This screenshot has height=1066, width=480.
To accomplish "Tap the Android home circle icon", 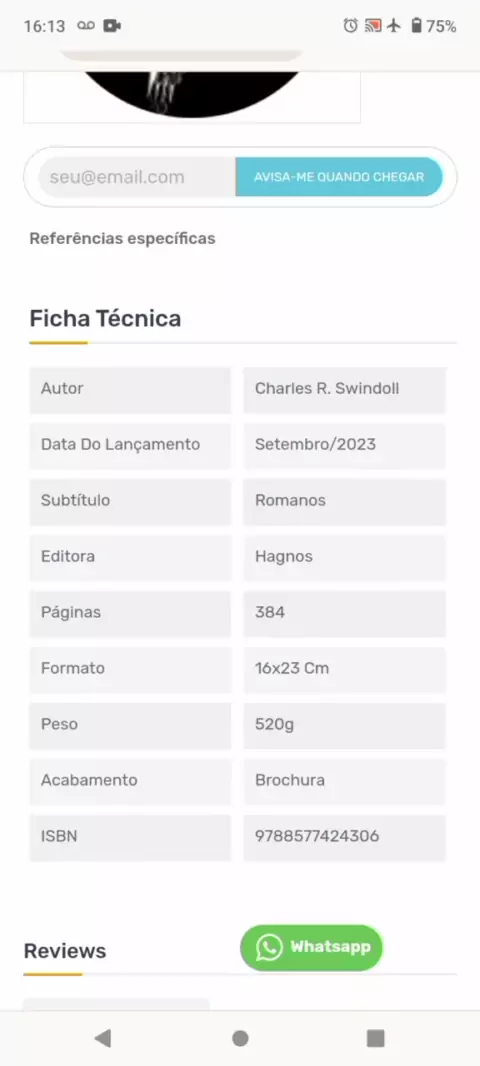I will [240, 1038].
